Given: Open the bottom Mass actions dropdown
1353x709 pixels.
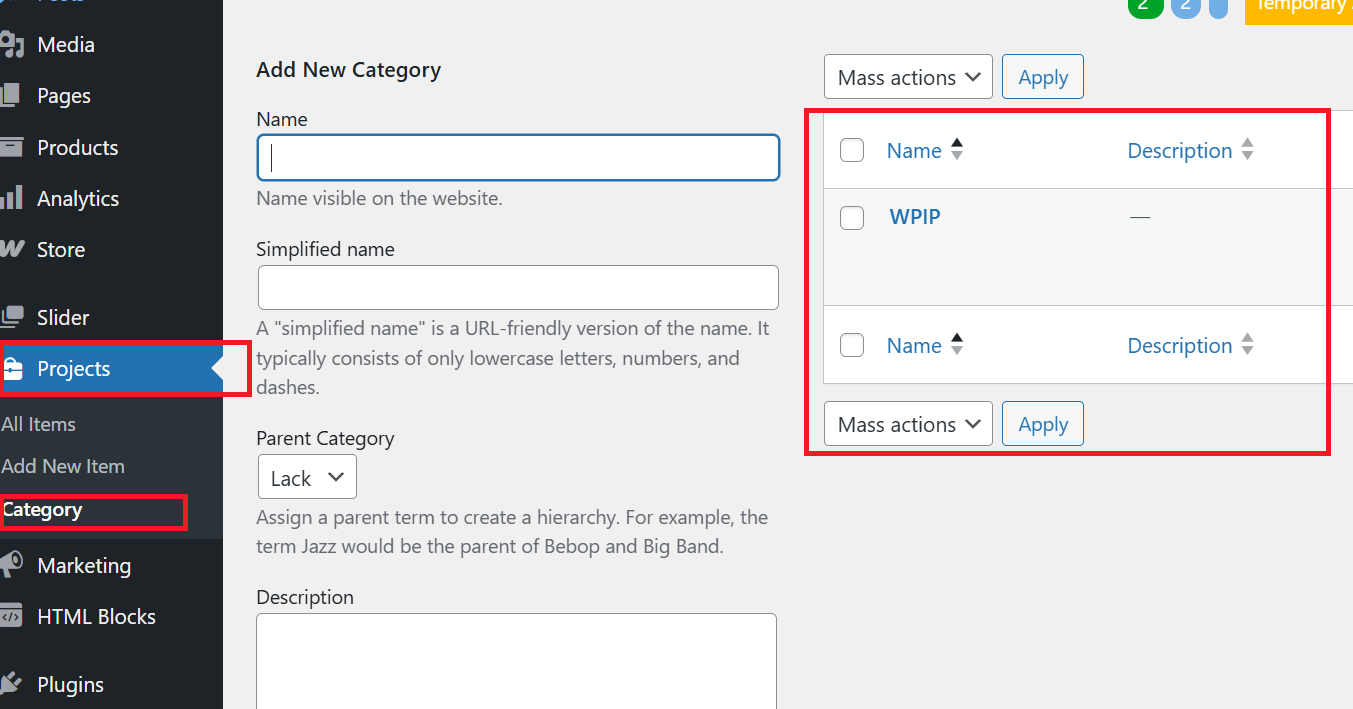Looking at the screenshot, I should tap(908, 424).
